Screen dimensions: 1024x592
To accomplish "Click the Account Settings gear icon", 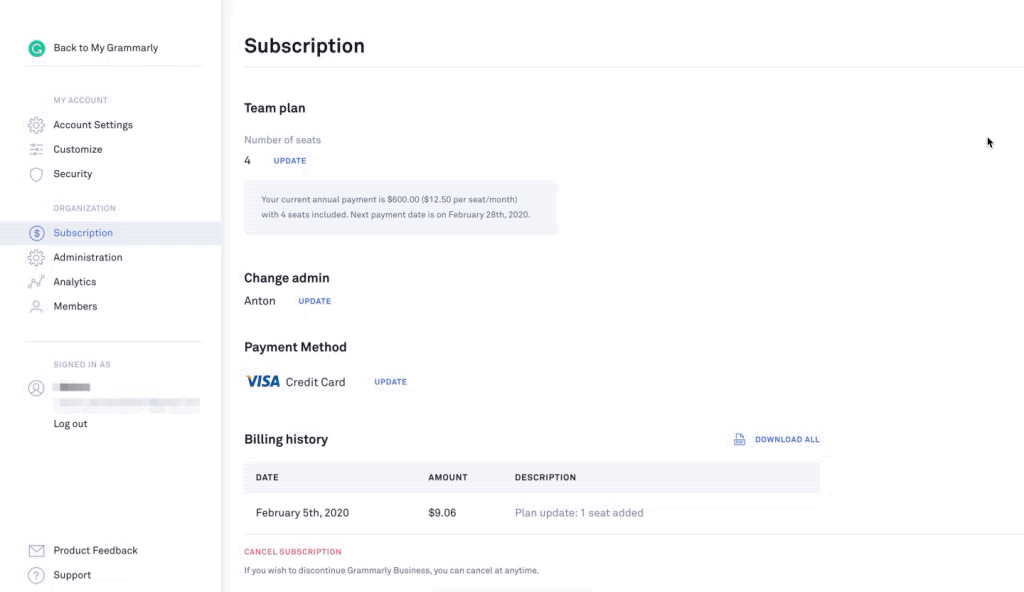I will click(36, 125).
